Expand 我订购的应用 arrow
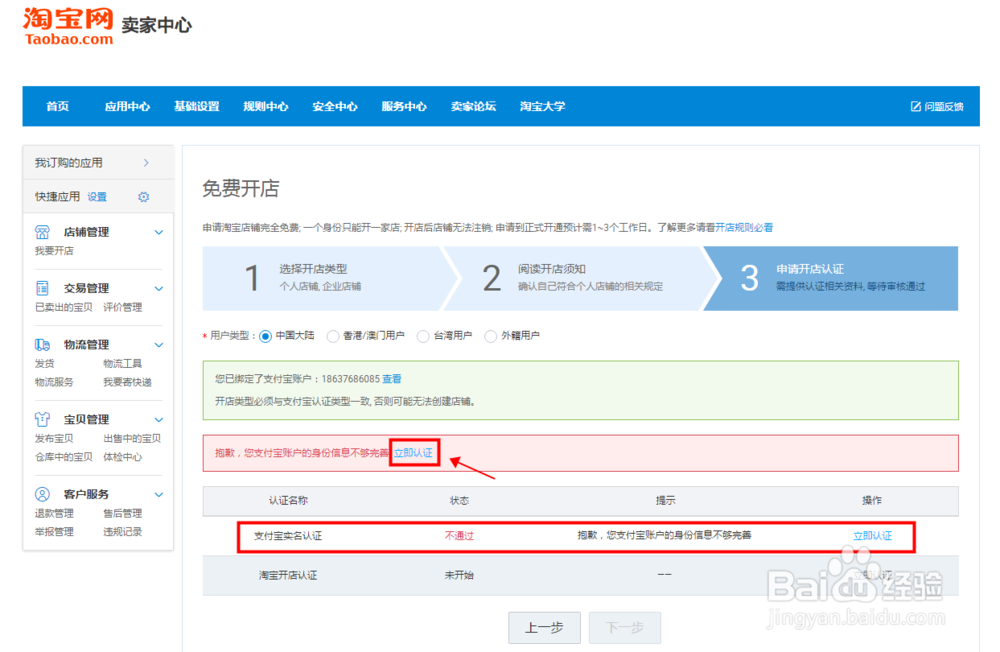Screen dimensions: 1000x652 (x=146, y=163)
